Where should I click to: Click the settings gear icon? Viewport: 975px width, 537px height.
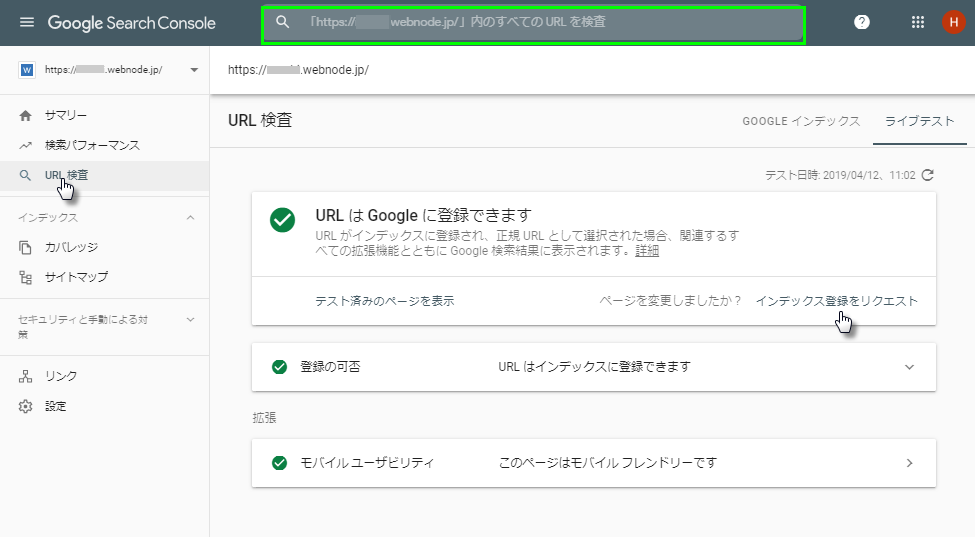[25, 406]
